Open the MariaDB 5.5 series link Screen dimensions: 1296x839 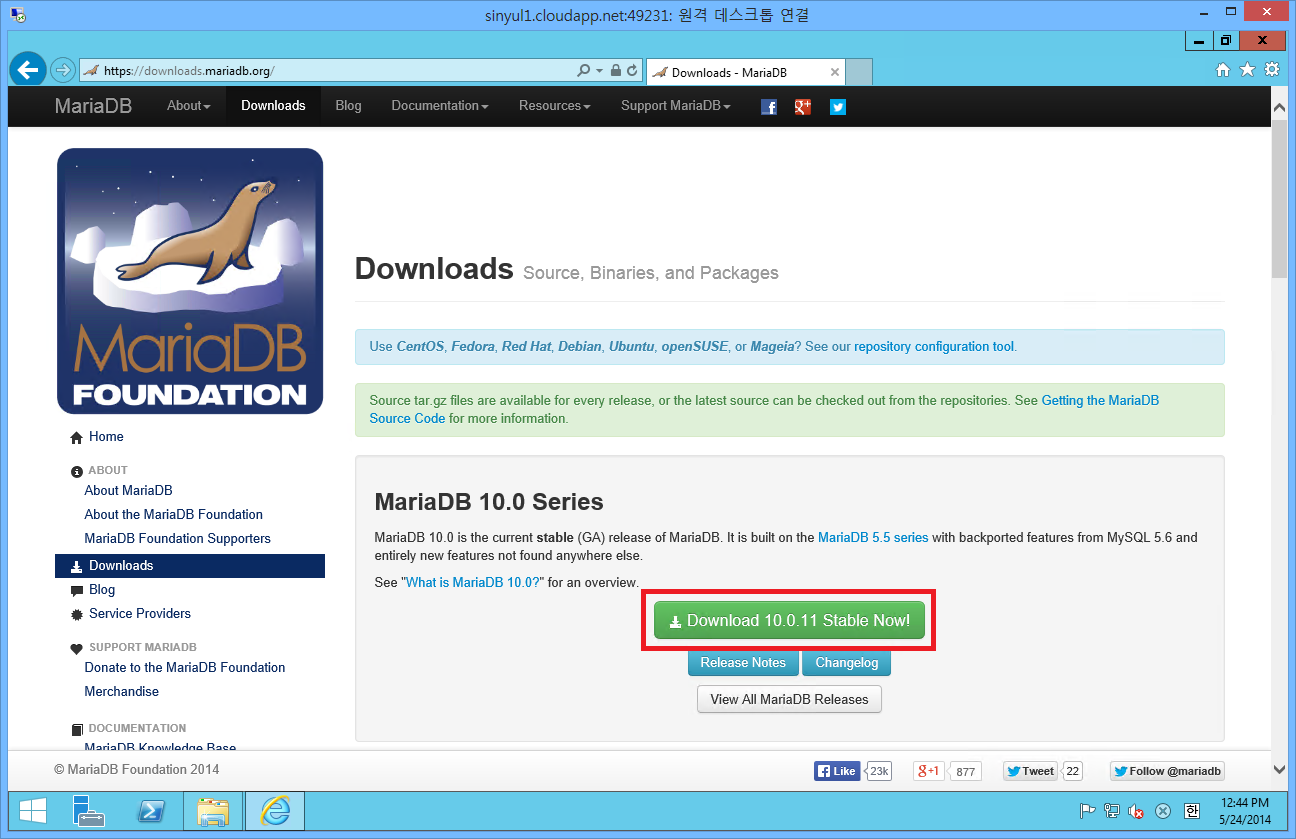(873, 538)
